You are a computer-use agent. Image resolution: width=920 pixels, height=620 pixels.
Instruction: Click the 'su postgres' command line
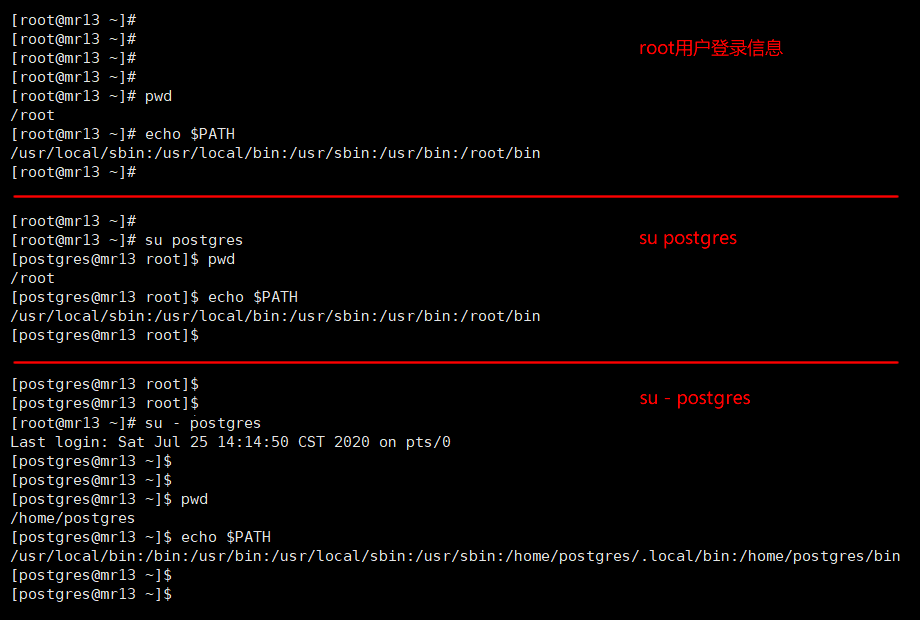[x=127, y=240]
